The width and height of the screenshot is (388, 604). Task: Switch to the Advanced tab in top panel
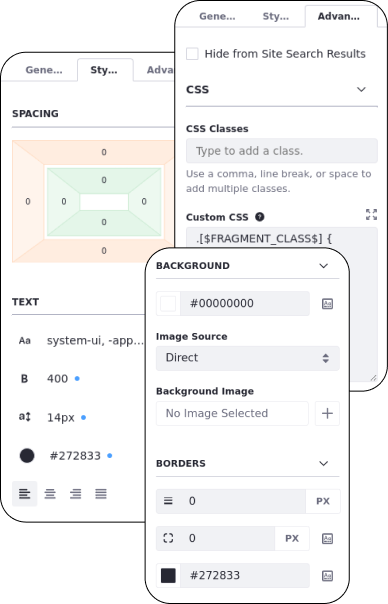coord(339,16)
